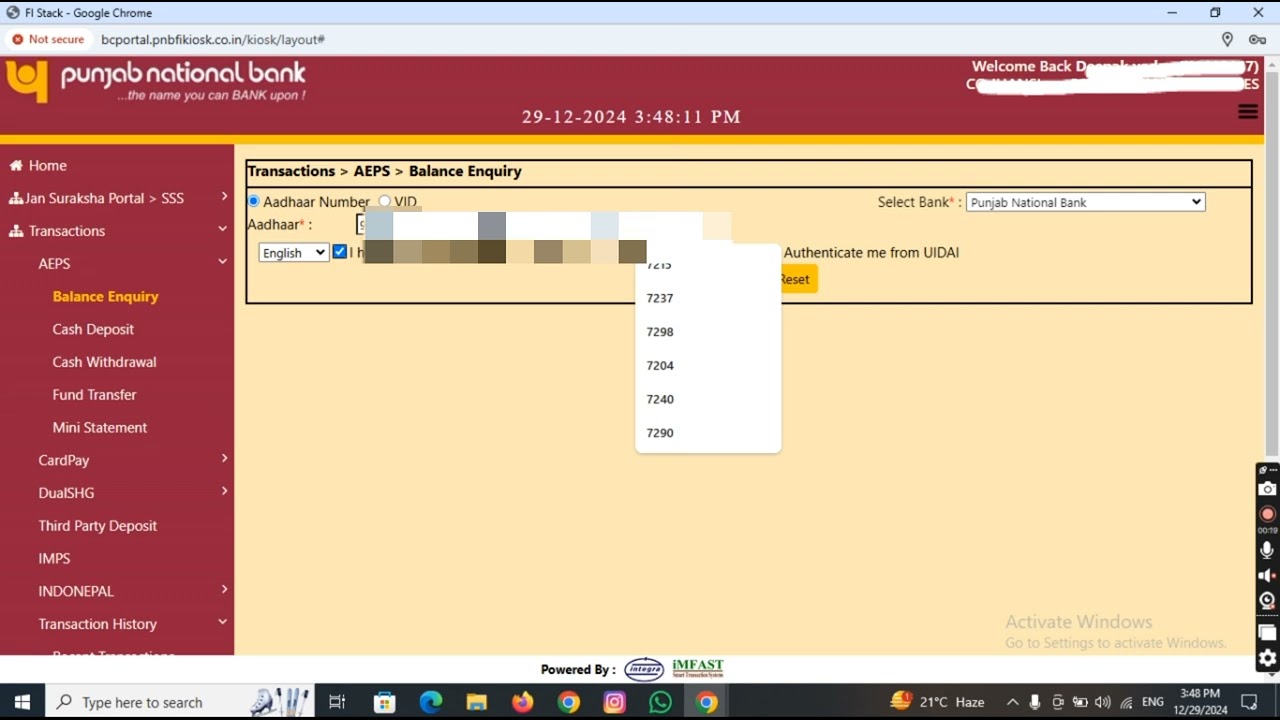Pick autofill suggestion 7204

pyautogui.click(x=708, y=366)
